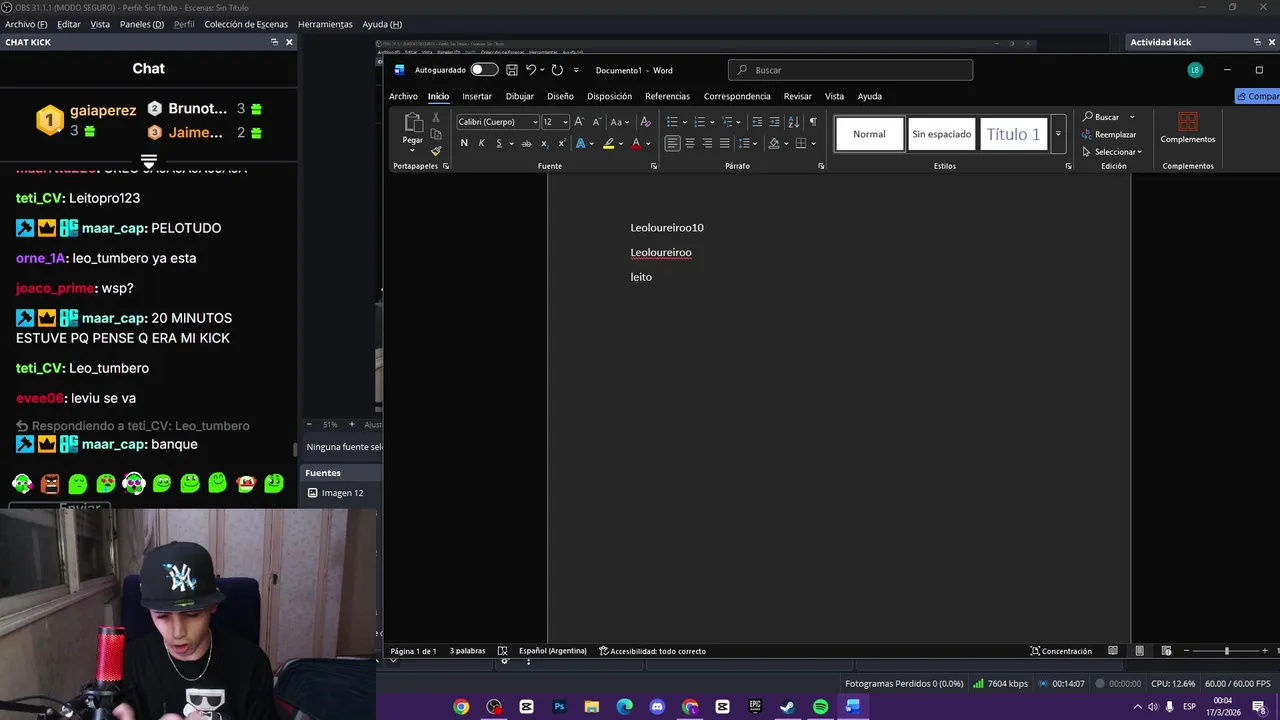Toggle bold N formatting

coord(464,144)
